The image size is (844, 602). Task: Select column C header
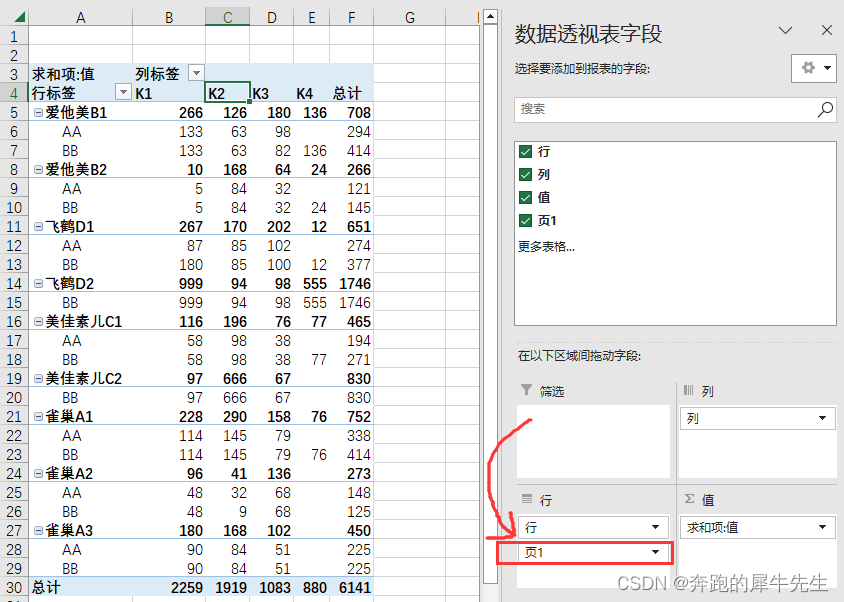point(228,17)
